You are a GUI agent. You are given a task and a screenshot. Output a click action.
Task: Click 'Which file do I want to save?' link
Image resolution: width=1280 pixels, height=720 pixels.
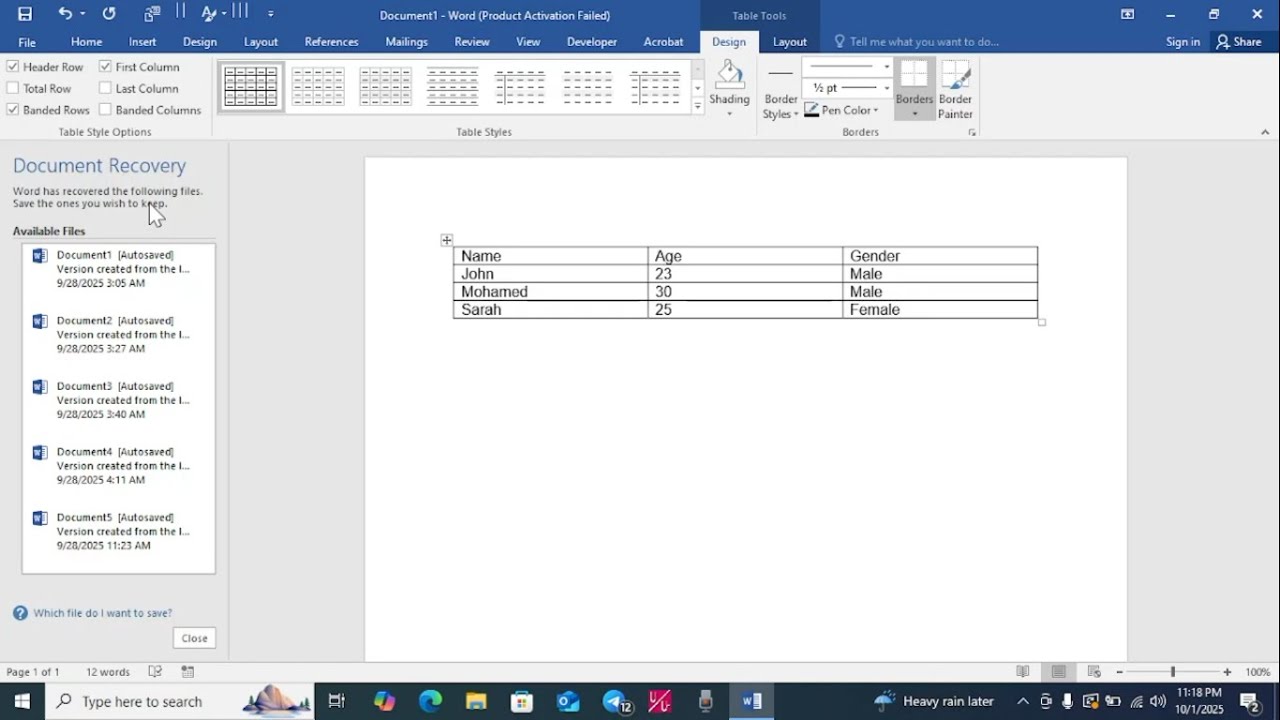(x=102, y=613)
